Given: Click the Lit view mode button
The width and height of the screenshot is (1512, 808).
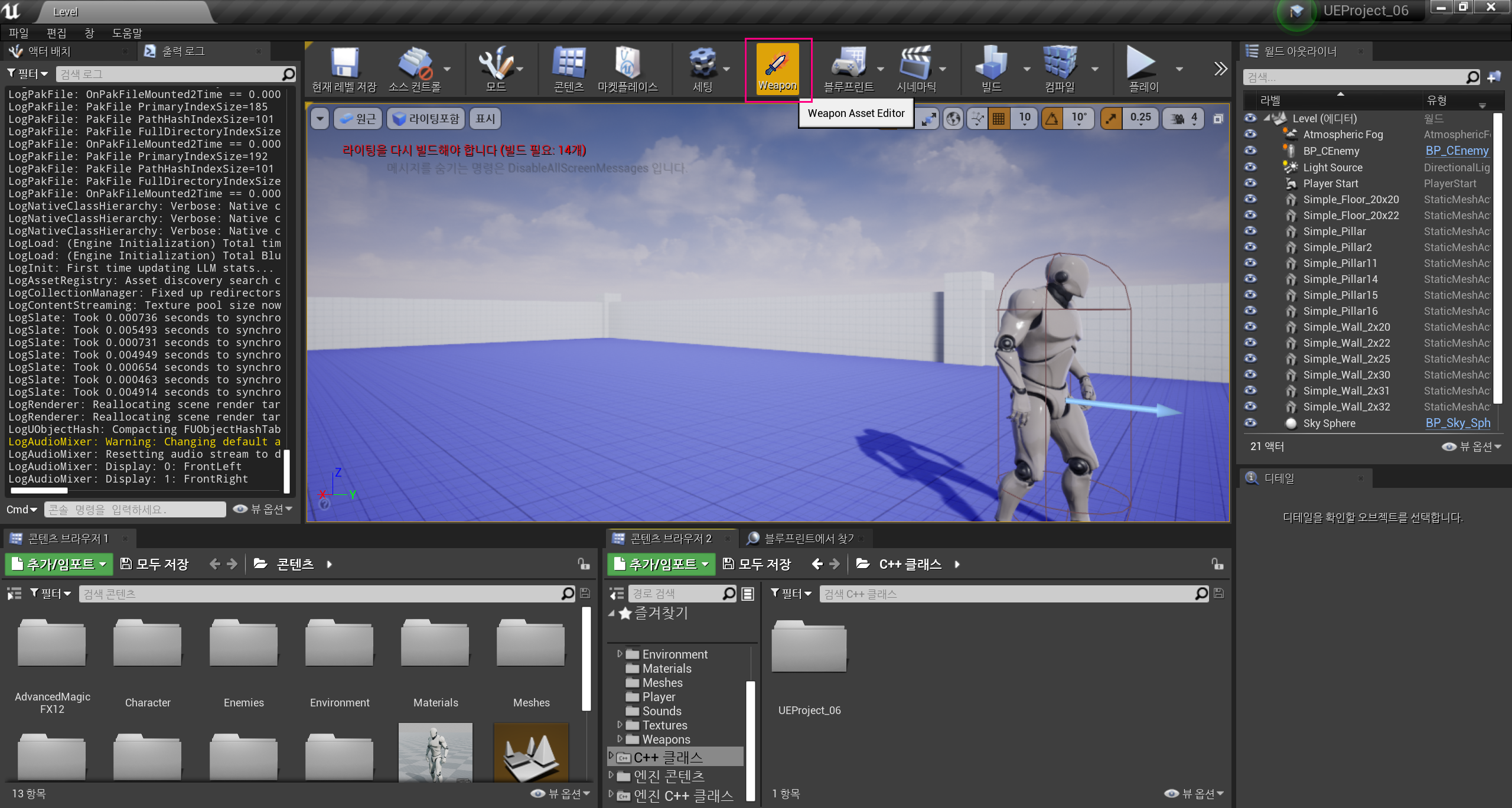Looking at the screenshot, I should click(426, 119).
